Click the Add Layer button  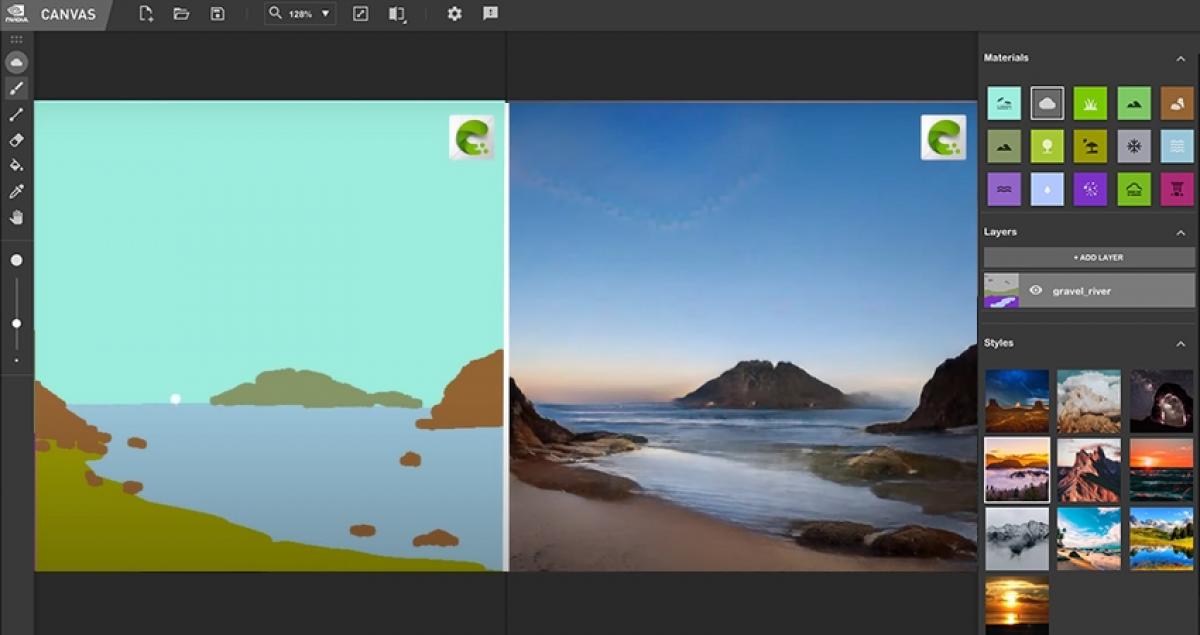pos(1089,258)
